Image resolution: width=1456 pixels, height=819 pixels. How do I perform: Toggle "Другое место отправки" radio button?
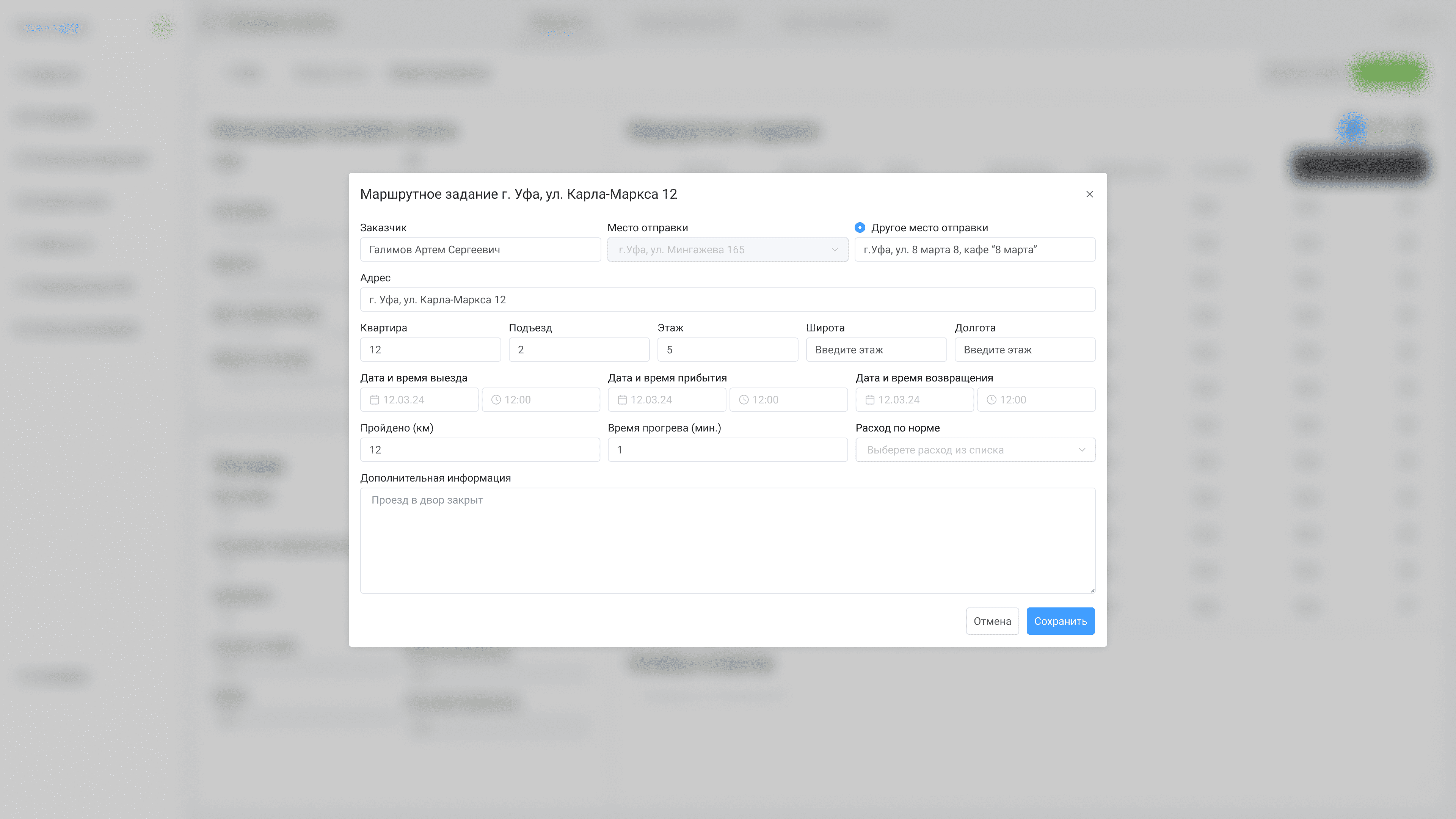(860, 228)
